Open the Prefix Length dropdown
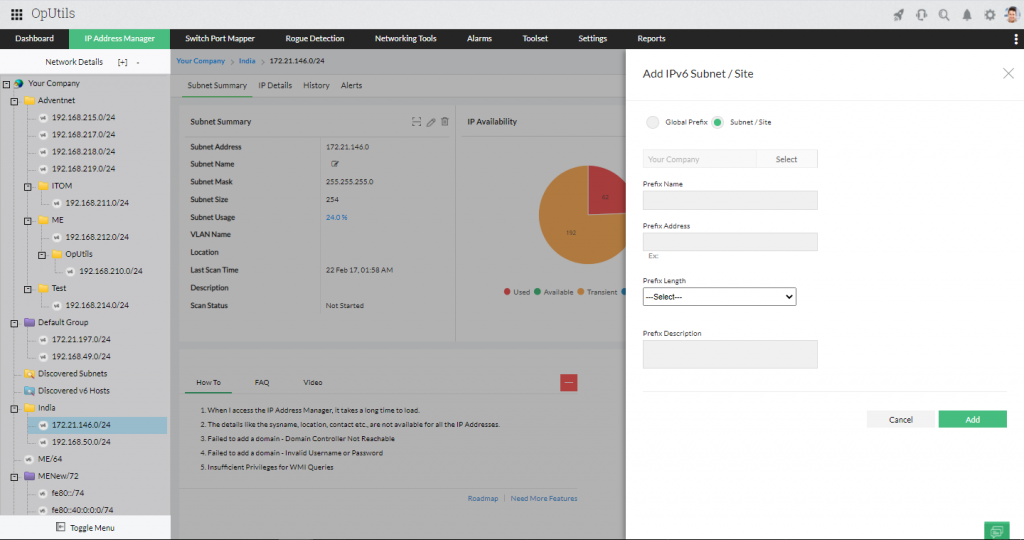The width and height of the screenshot is (1024, 540). coord(720,297)
